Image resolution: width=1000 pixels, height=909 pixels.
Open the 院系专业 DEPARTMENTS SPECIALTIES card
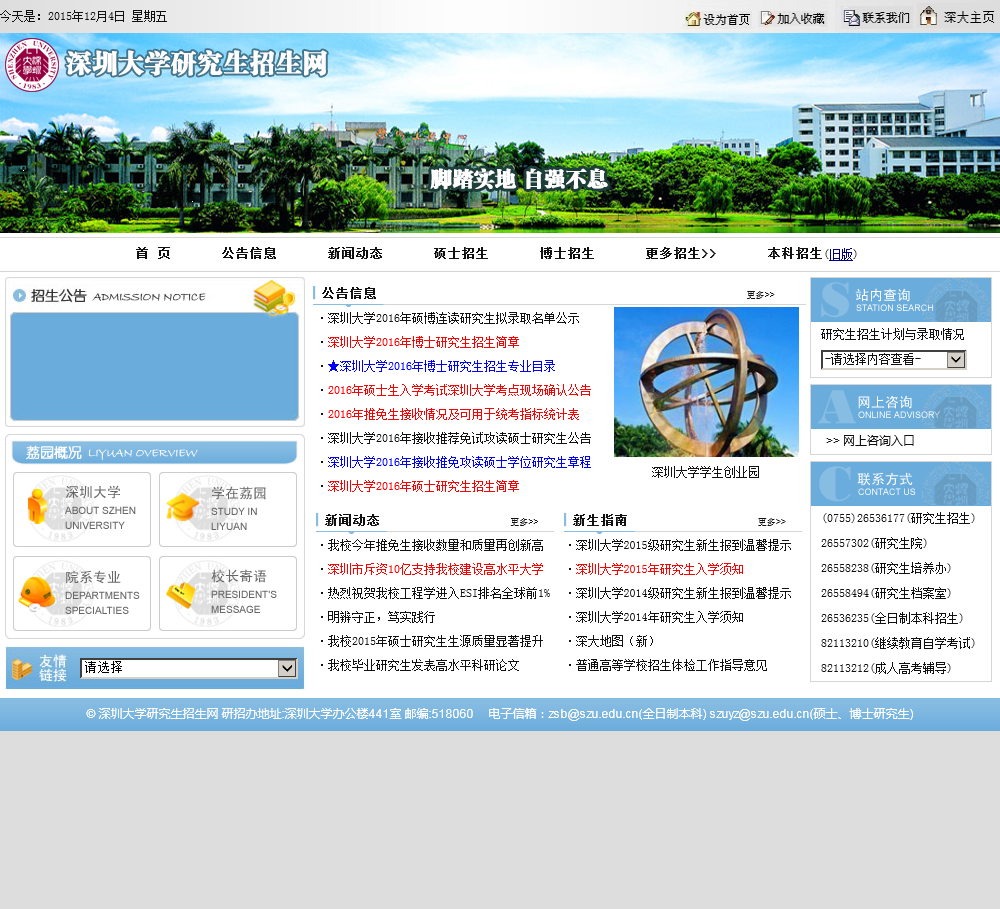[82, 593]
